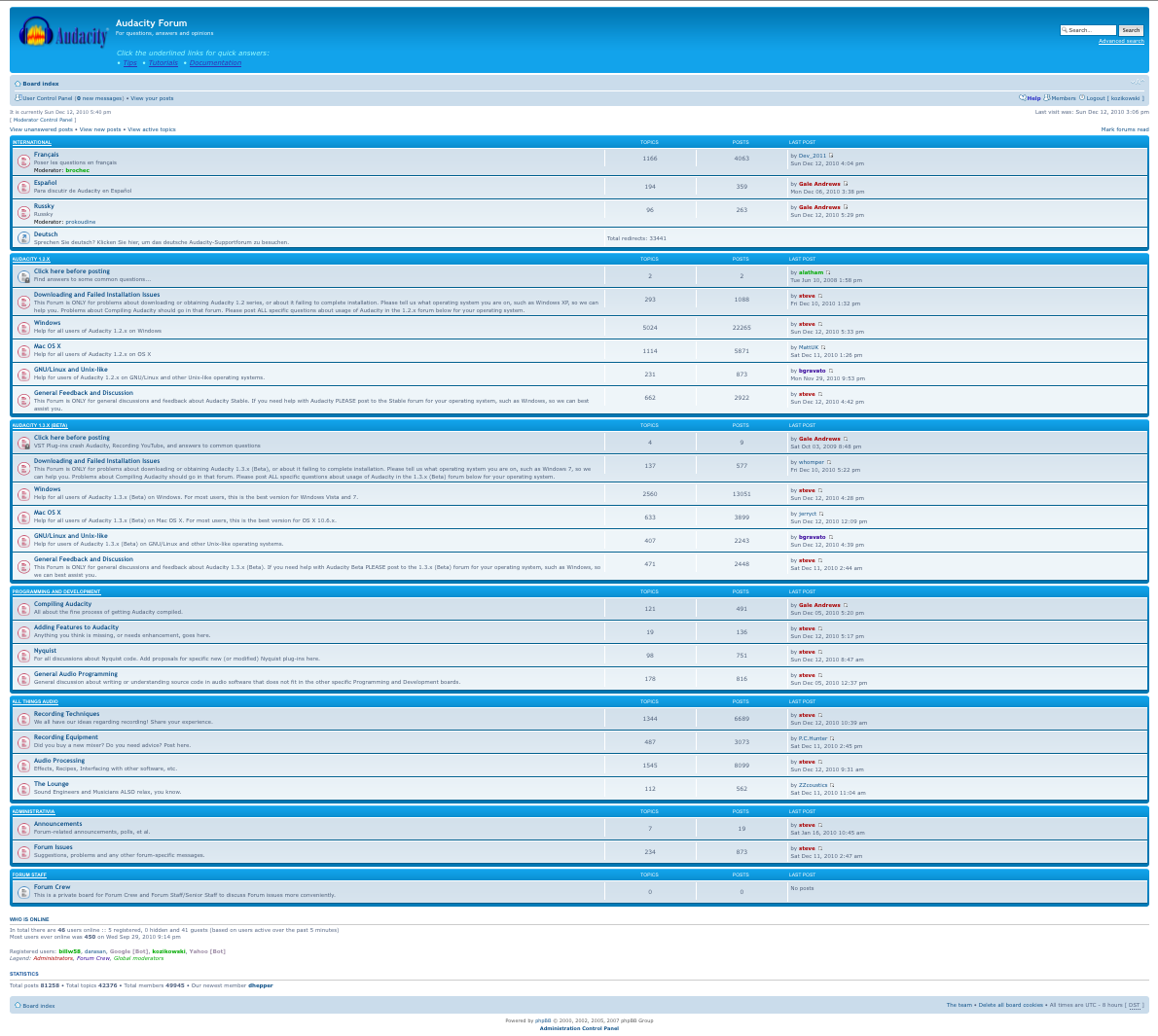Open the Members list
The height and width of the screenshot is (1036, 1158).
1063,98
